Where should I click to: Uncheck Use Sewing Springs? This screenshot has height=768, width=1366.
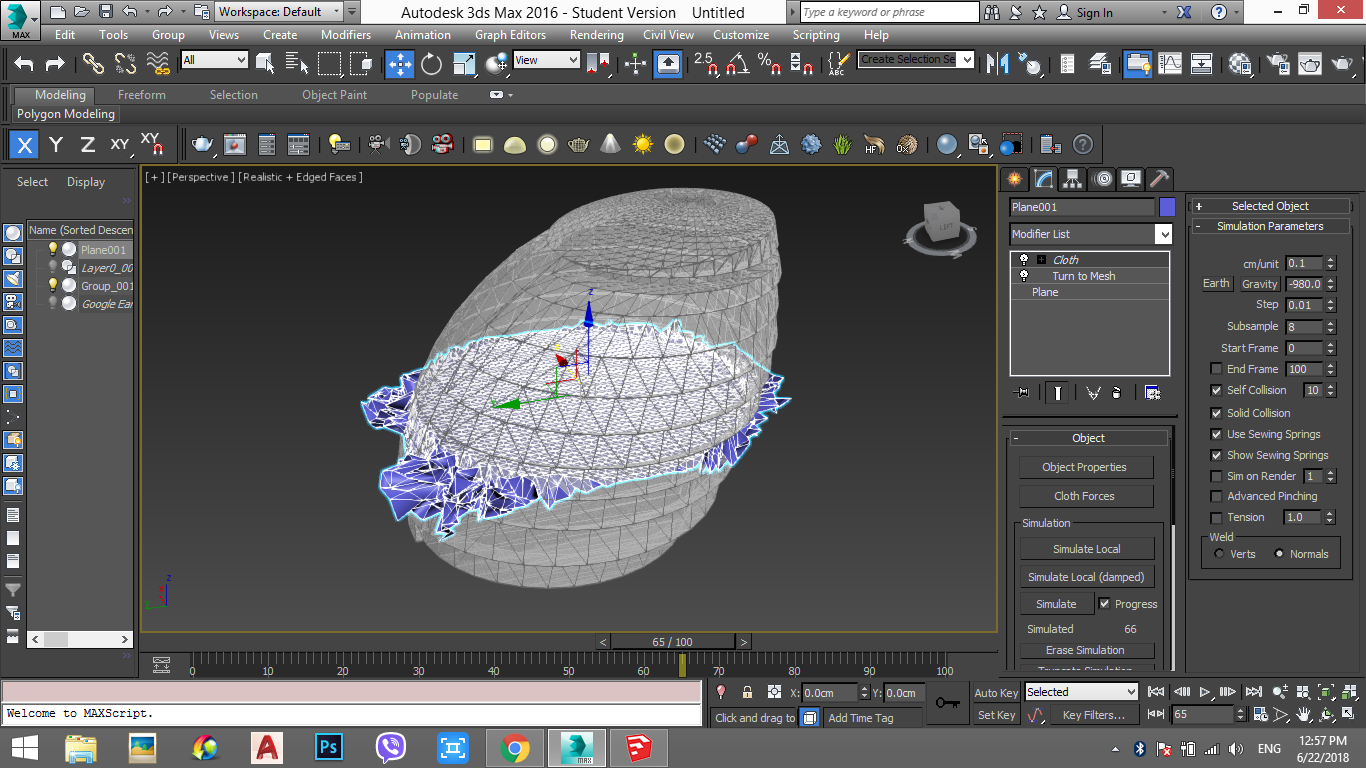[1216, 434]
